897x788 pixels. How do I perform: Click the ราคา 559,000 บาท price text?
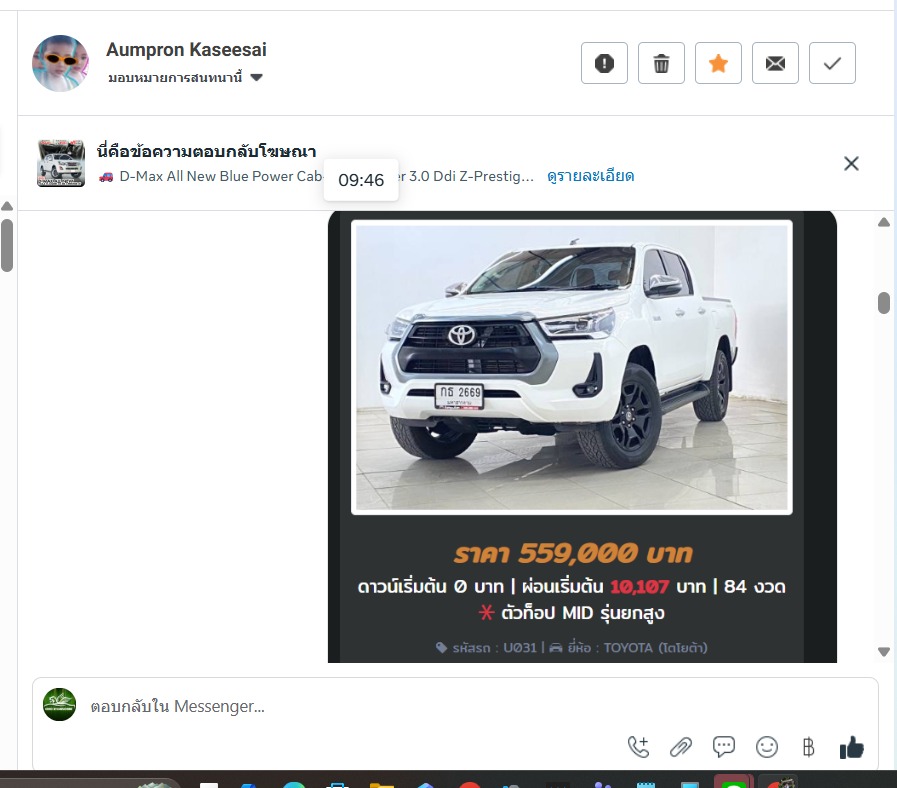(x=573, y=553)
